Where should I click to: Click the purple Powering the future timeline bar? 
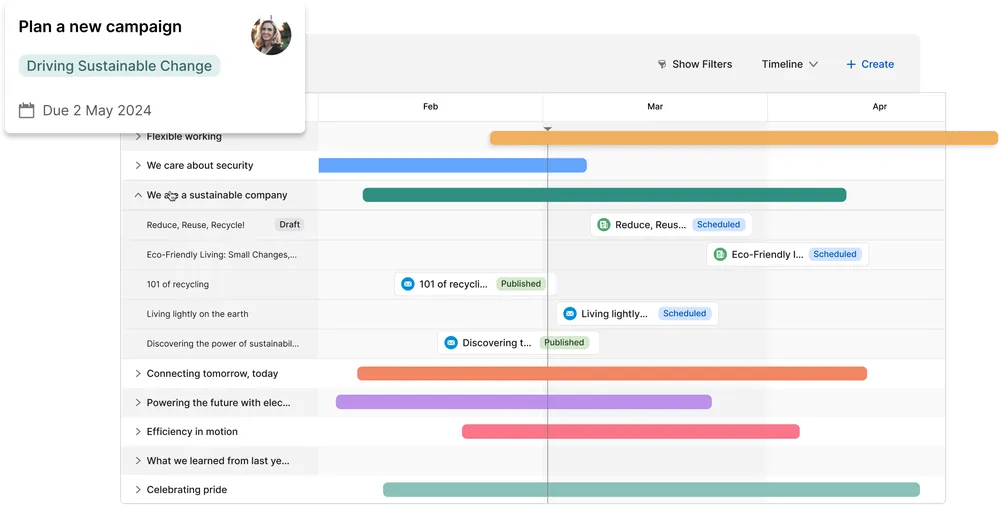523,402
